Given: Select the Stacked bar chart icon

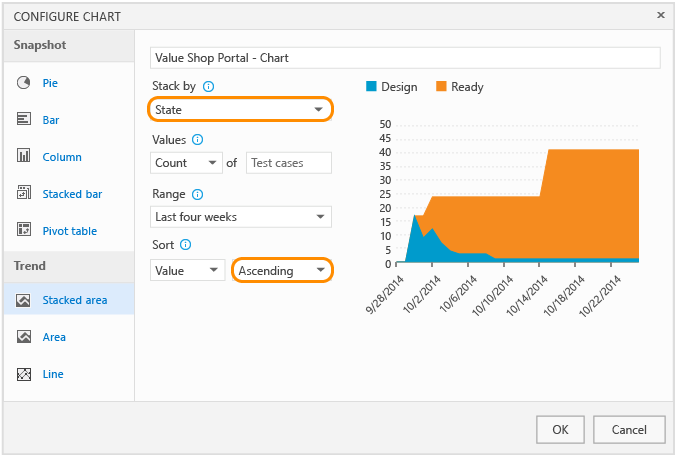Looking at the screenshot, I should click(x=24, y=194).
